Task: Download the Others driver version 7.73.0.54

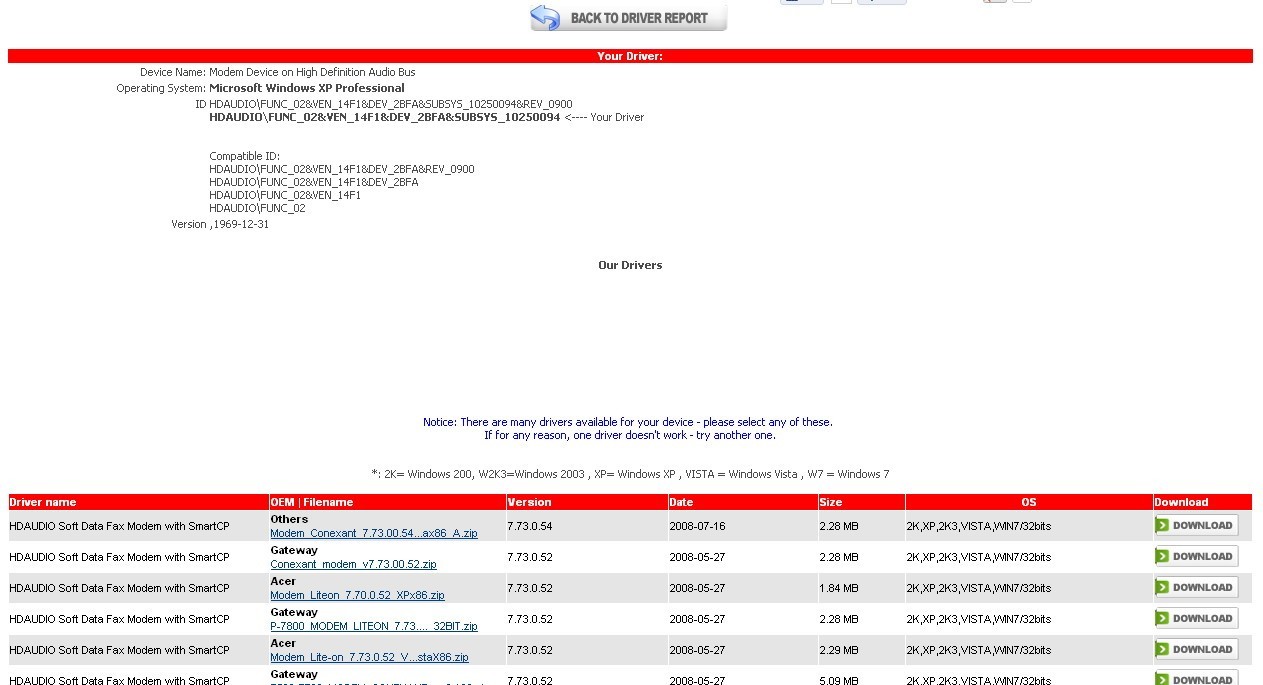Action: click(1196, 525)
